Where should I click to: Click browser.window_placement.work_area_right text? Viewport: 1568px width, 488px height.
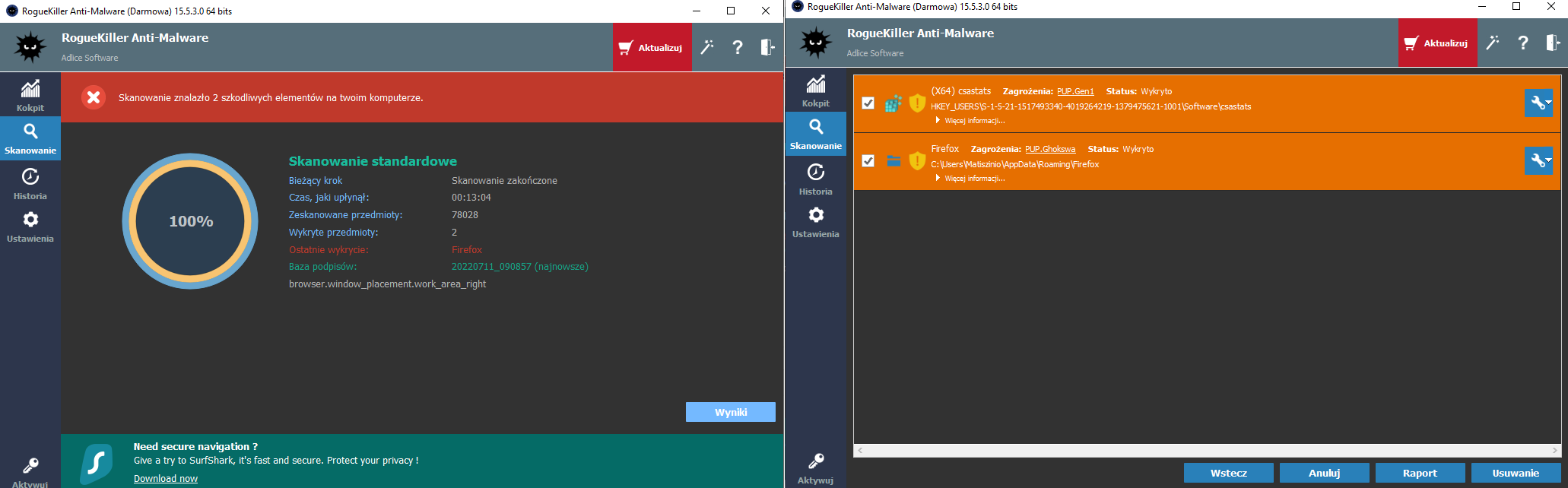(387, 284)
